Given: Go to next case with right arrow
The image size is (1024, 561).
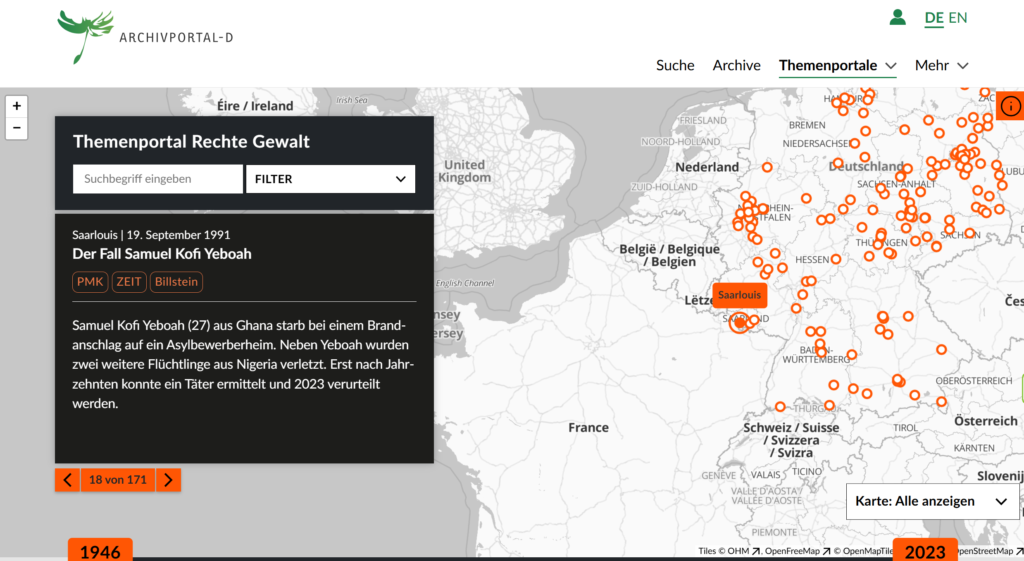Looking at the screenshot, I should pos(168,480).
